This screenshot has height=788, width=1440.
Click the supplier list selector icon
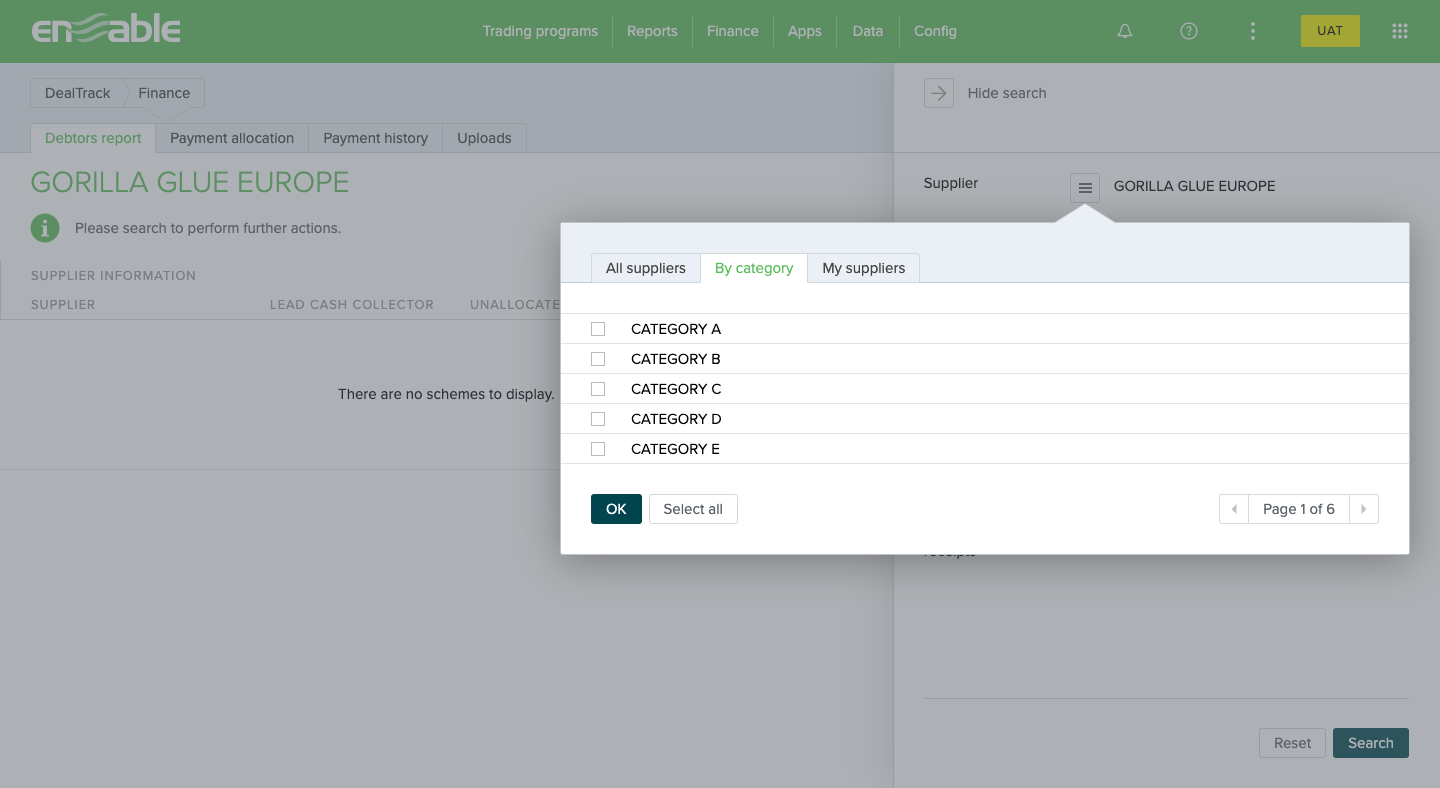[1085, 187]
